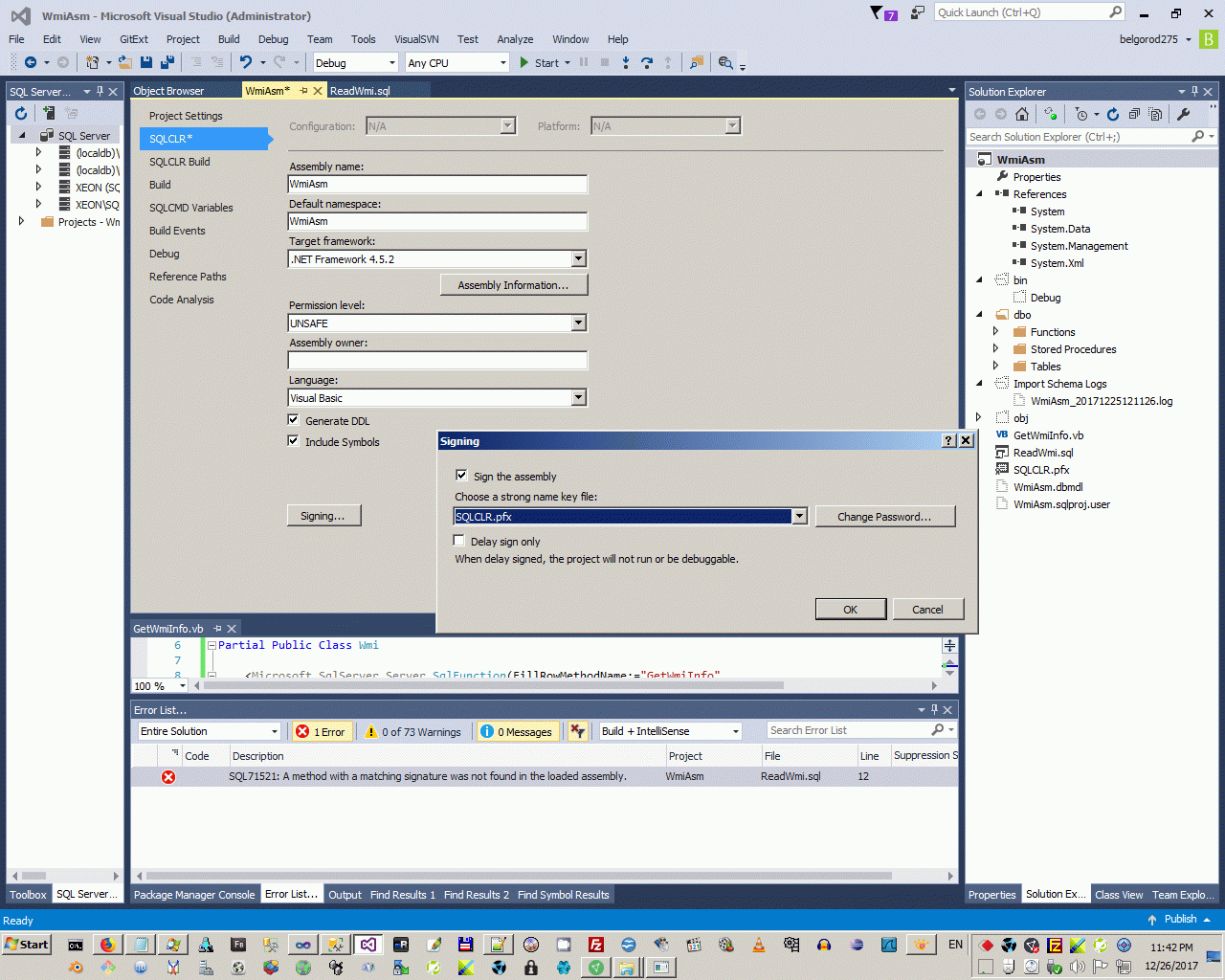
Task: Click the Refresh icon in Solution Explorer
Action: [x=1113, y=114]
